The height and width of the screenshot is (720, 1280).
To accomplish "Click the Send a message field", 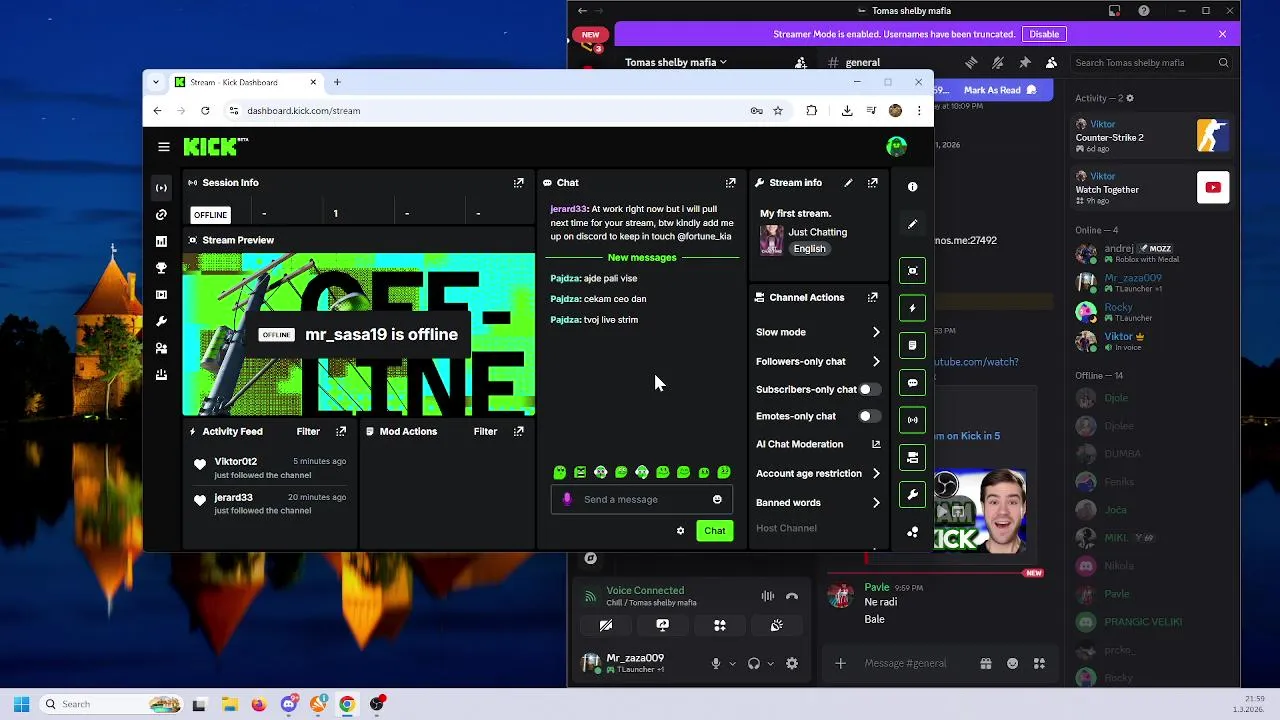I will tap(641, 499).
